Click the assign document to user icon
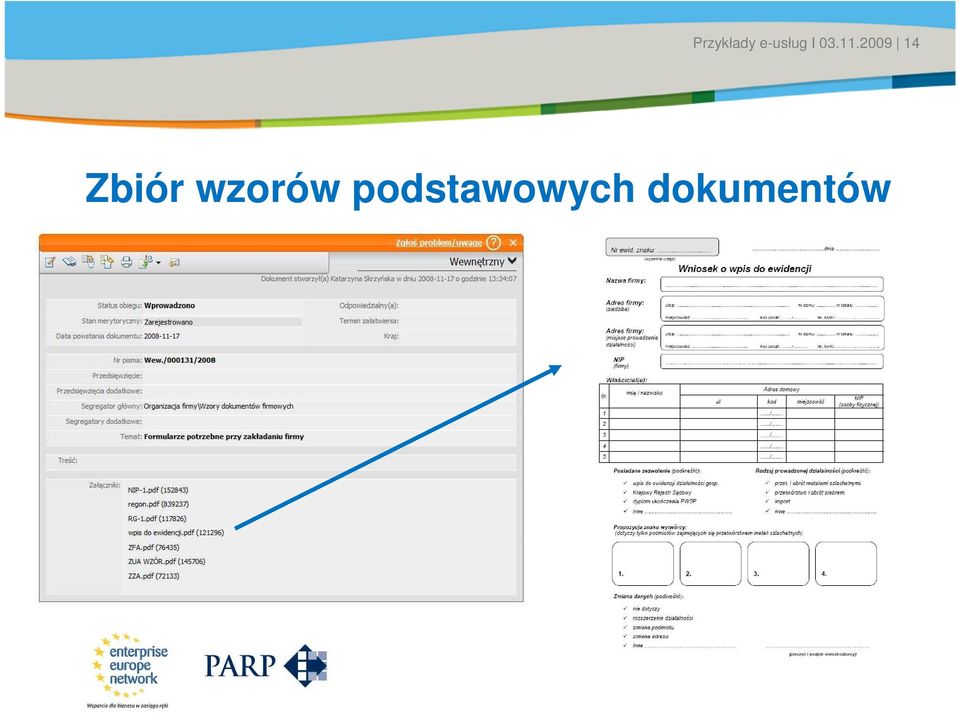Viewport: 959px width, 713px height. click(145, 262)
